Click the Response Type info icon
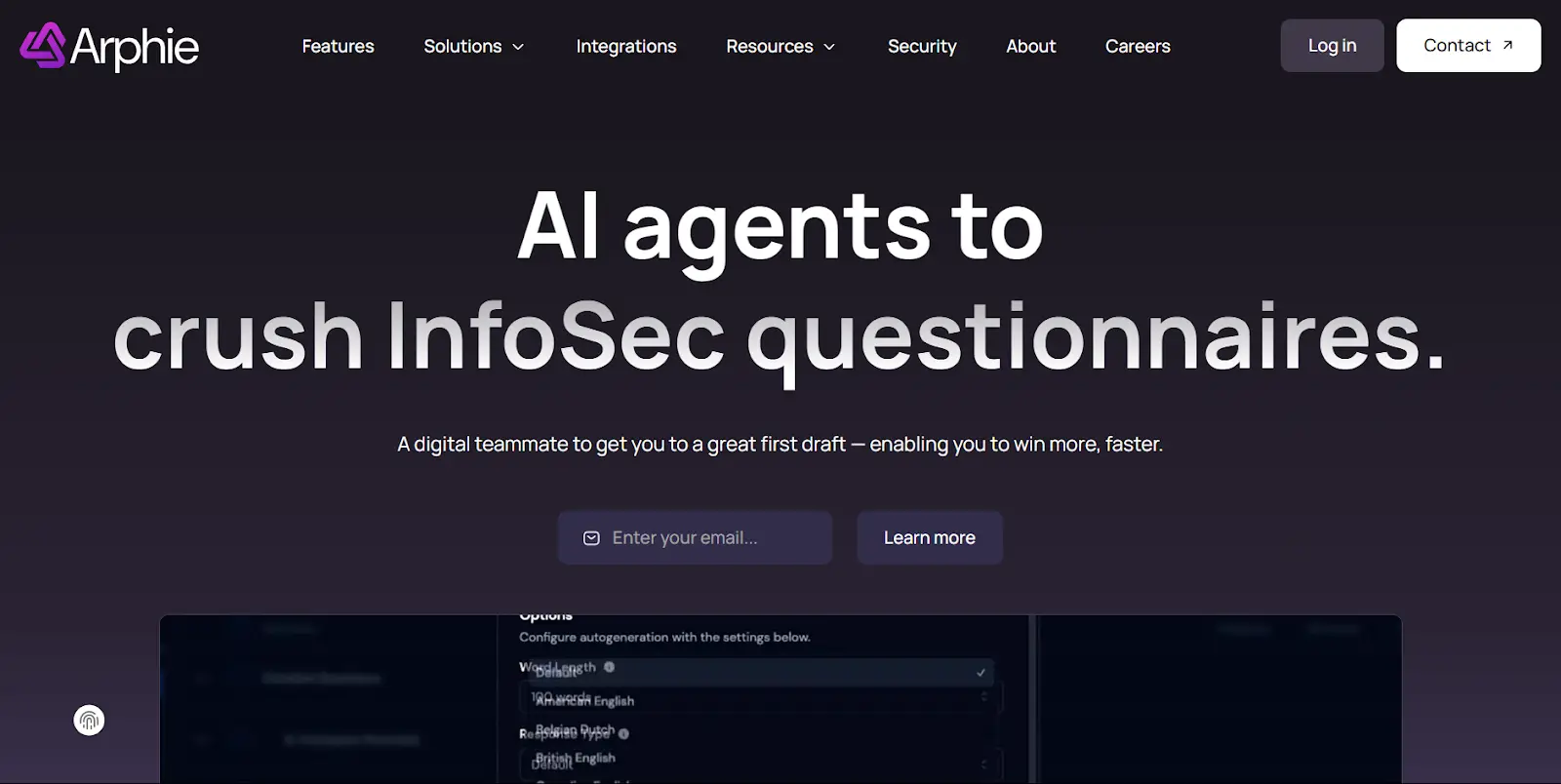Screen dimensions: 1561x784 tap(623, 733)
